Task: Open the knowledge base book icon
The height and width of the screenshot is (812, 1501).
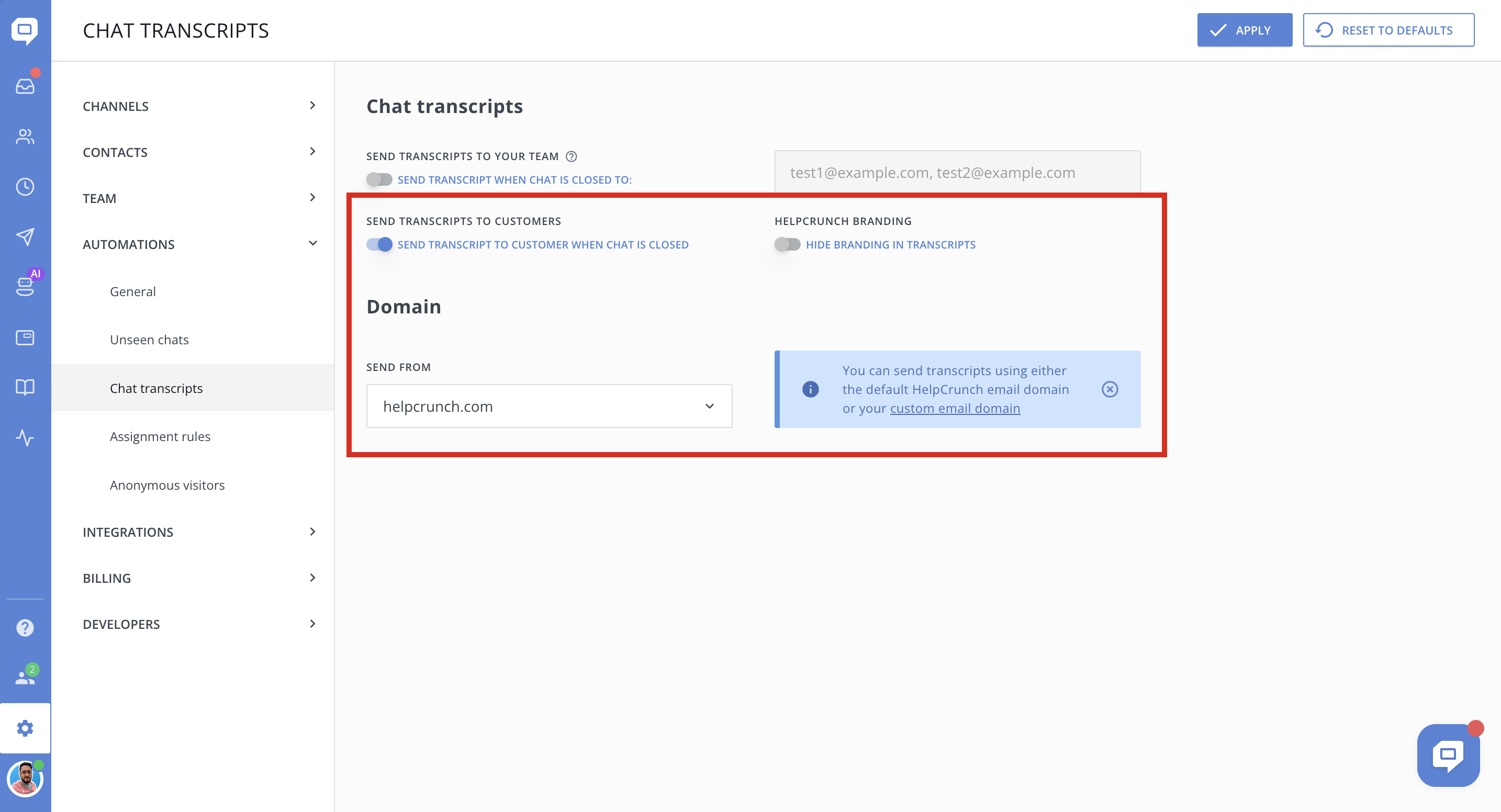Action: [25, 387]
